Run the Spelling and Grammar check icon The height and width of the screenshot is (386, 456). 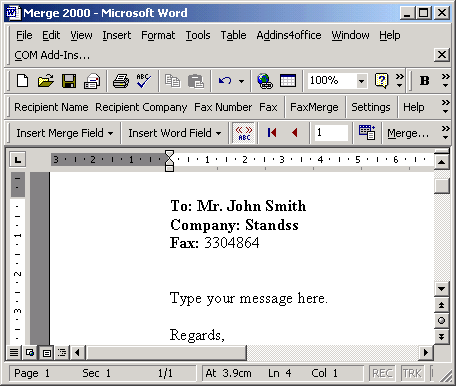point(144,81)
